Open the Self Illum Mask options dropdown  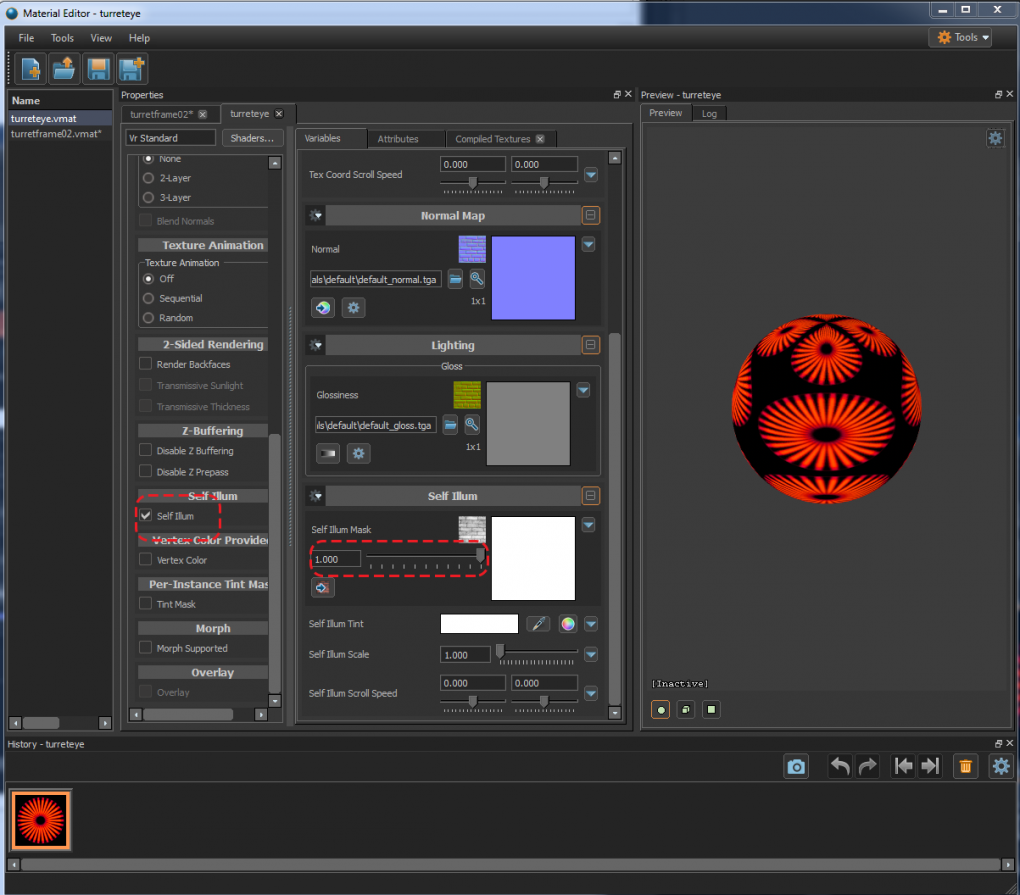point(588,524)
